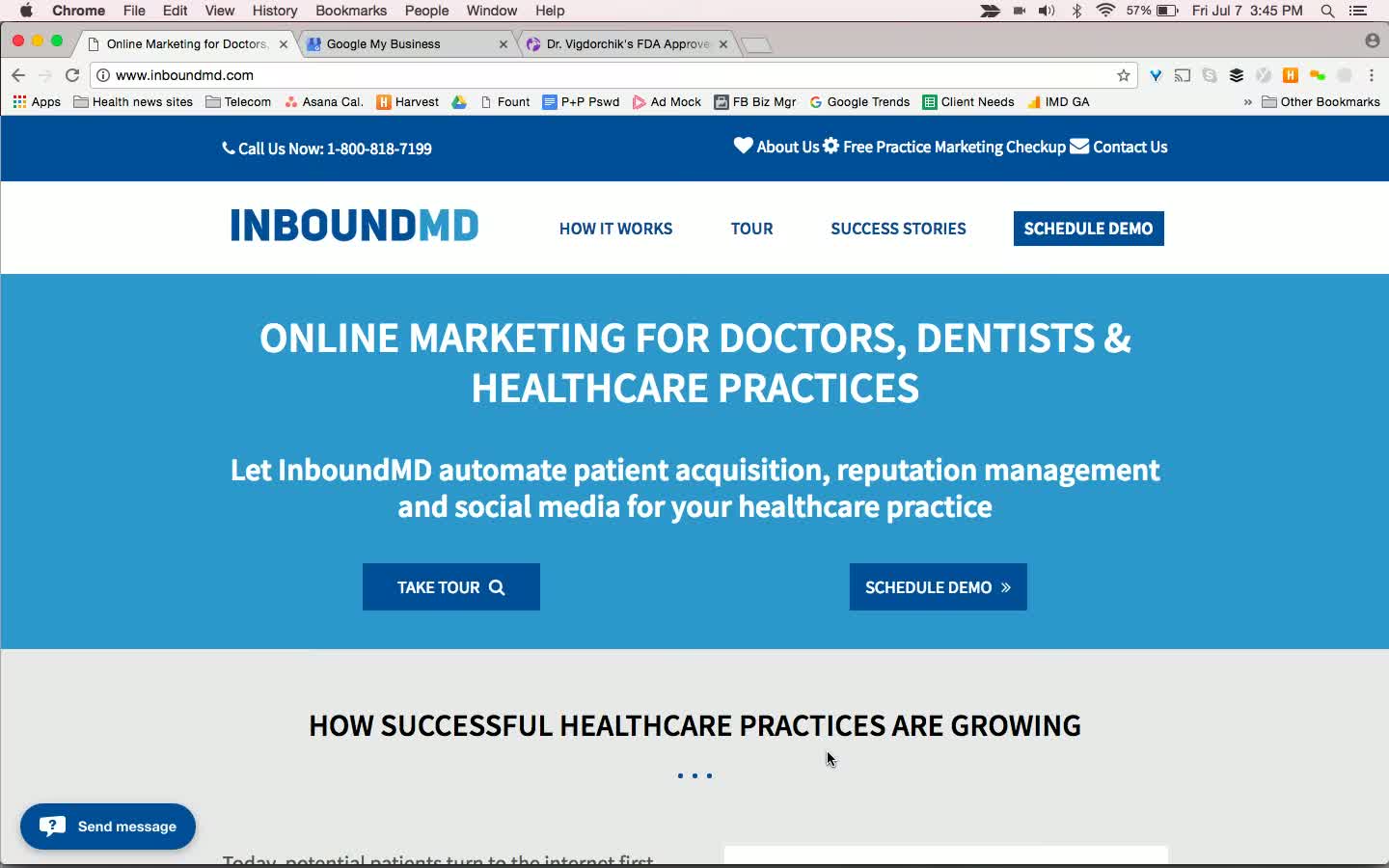Open the volume control in menu bar
This screenshot has height=868, width=1389.
click(1047, 11)
